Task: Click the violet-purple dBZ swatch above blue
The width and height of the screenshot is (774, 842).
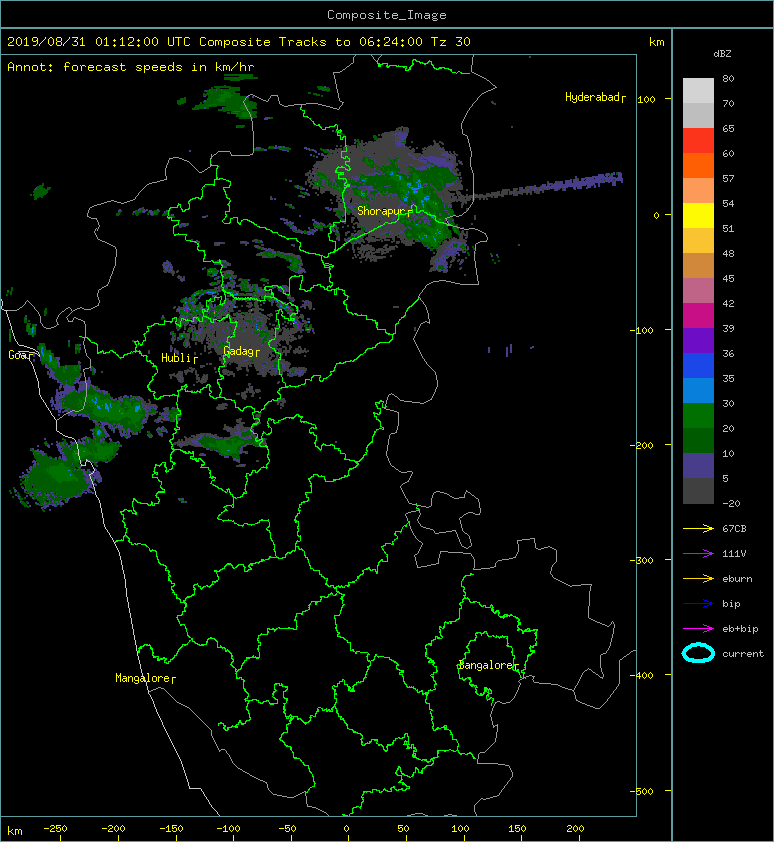Action: [x=698, y=341]
